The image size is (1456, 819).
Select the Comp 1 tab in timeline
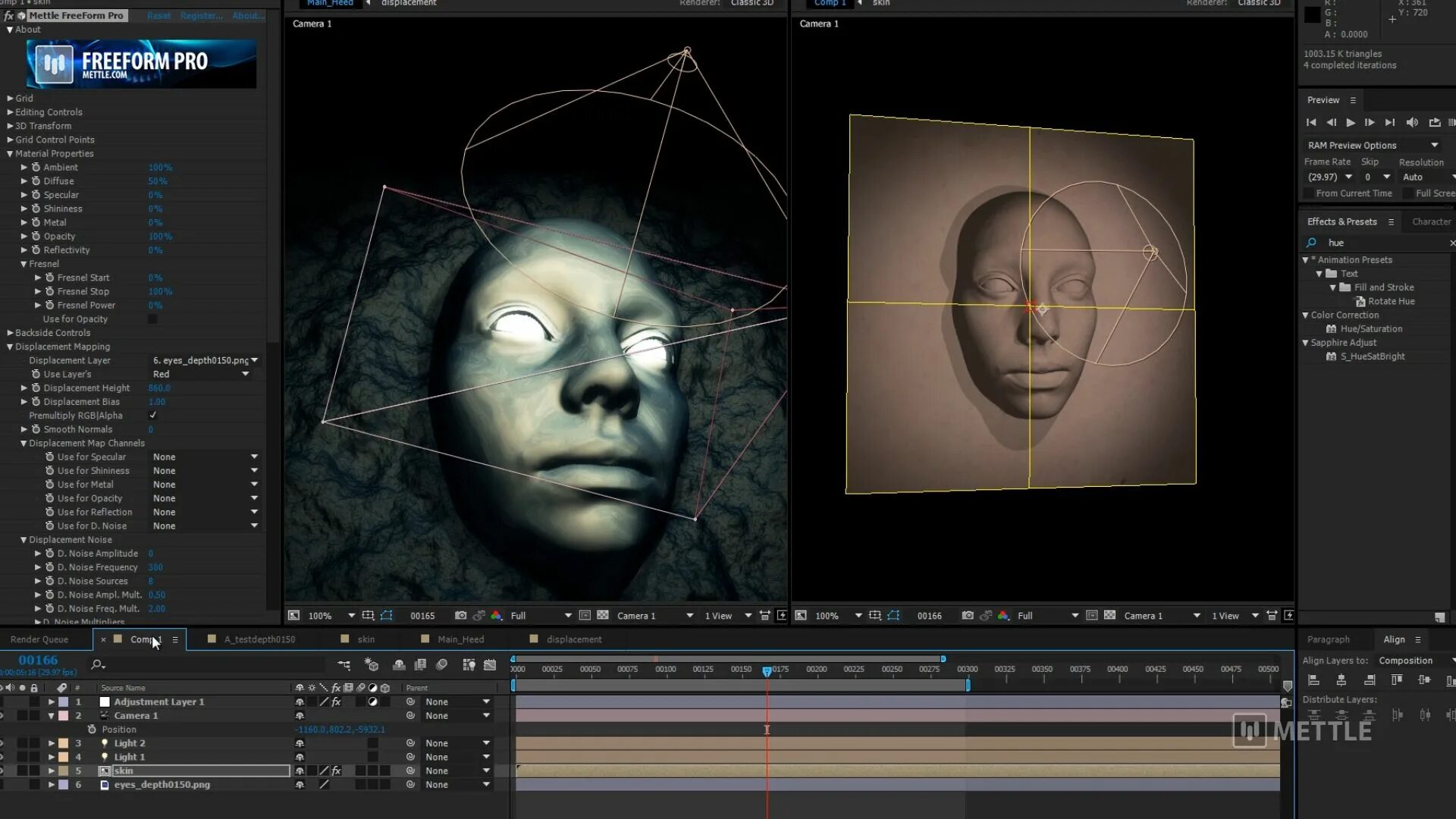[x=146, y=639]
